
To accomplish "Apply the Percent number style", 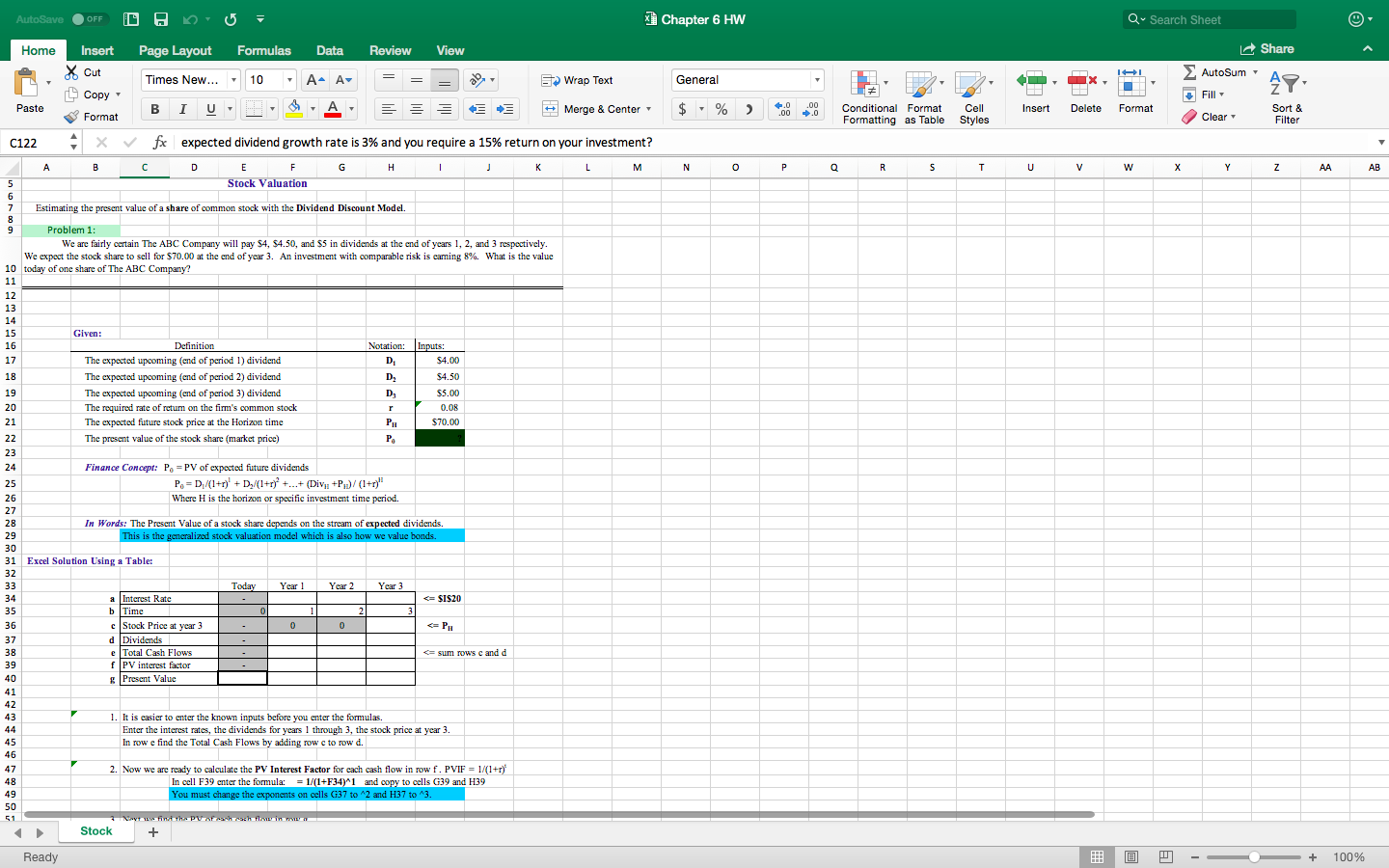I will (x=720, y=109).
